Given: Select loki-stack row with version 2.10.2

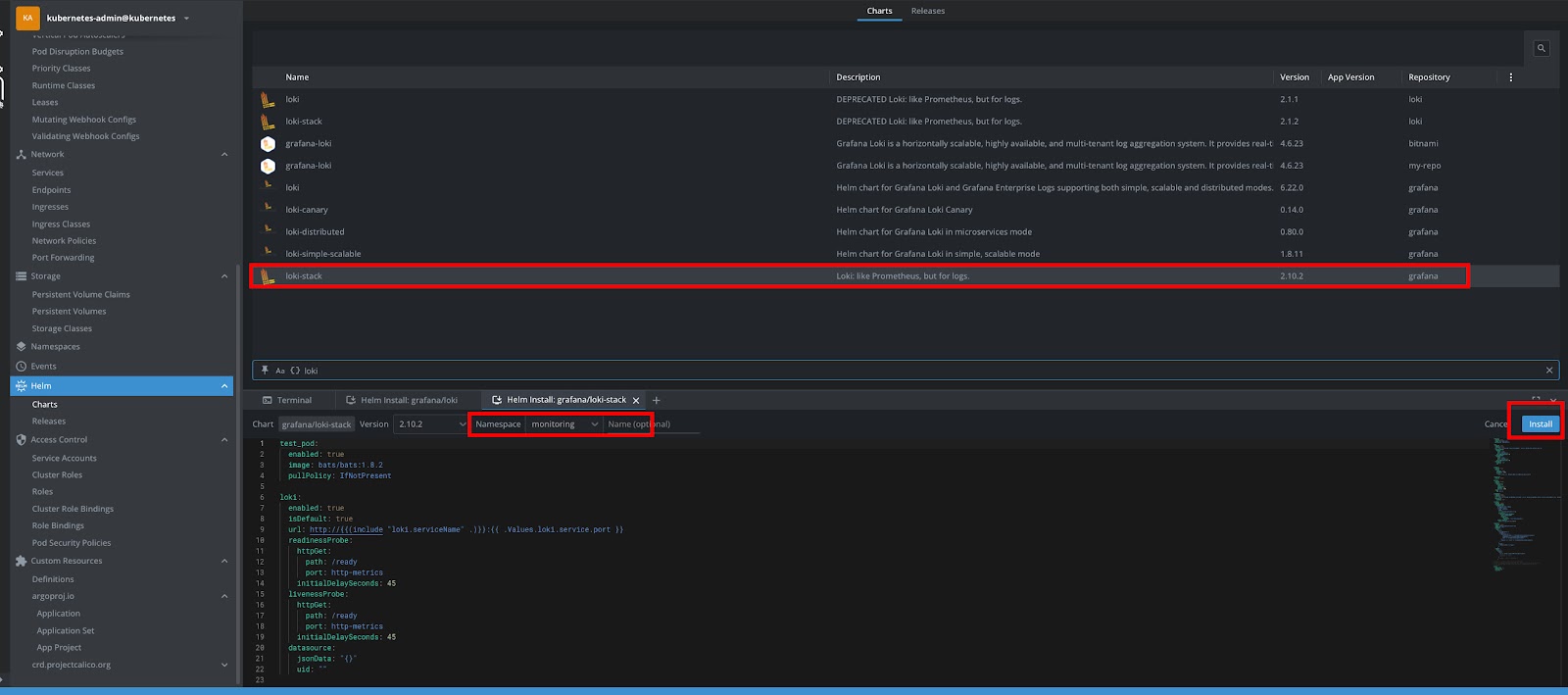Looking at the screenshot, I should click(x=906, y=276).
